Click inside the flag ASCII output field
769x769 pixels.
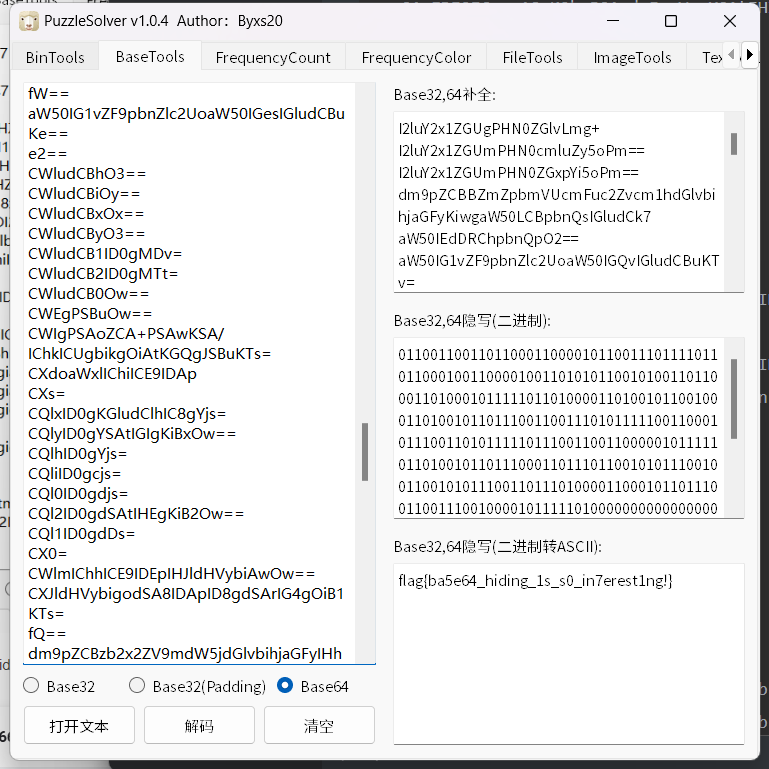tap(568, 650)
